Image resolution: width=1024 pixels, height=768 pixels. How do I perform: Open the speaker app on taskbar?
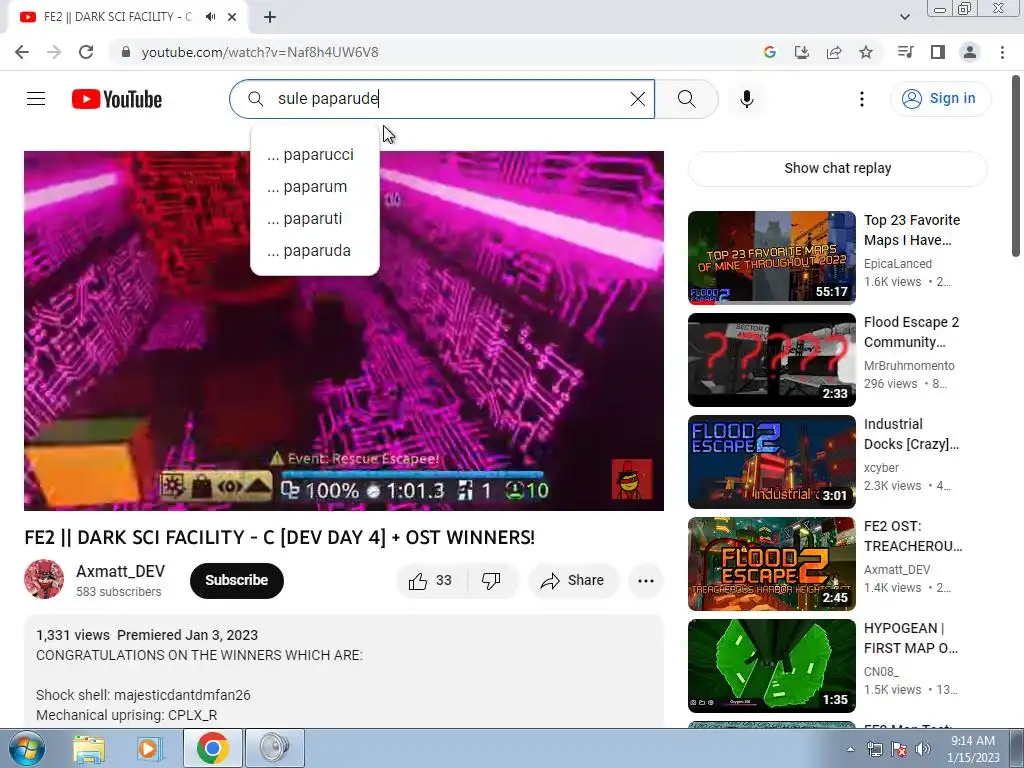point(274,748)
